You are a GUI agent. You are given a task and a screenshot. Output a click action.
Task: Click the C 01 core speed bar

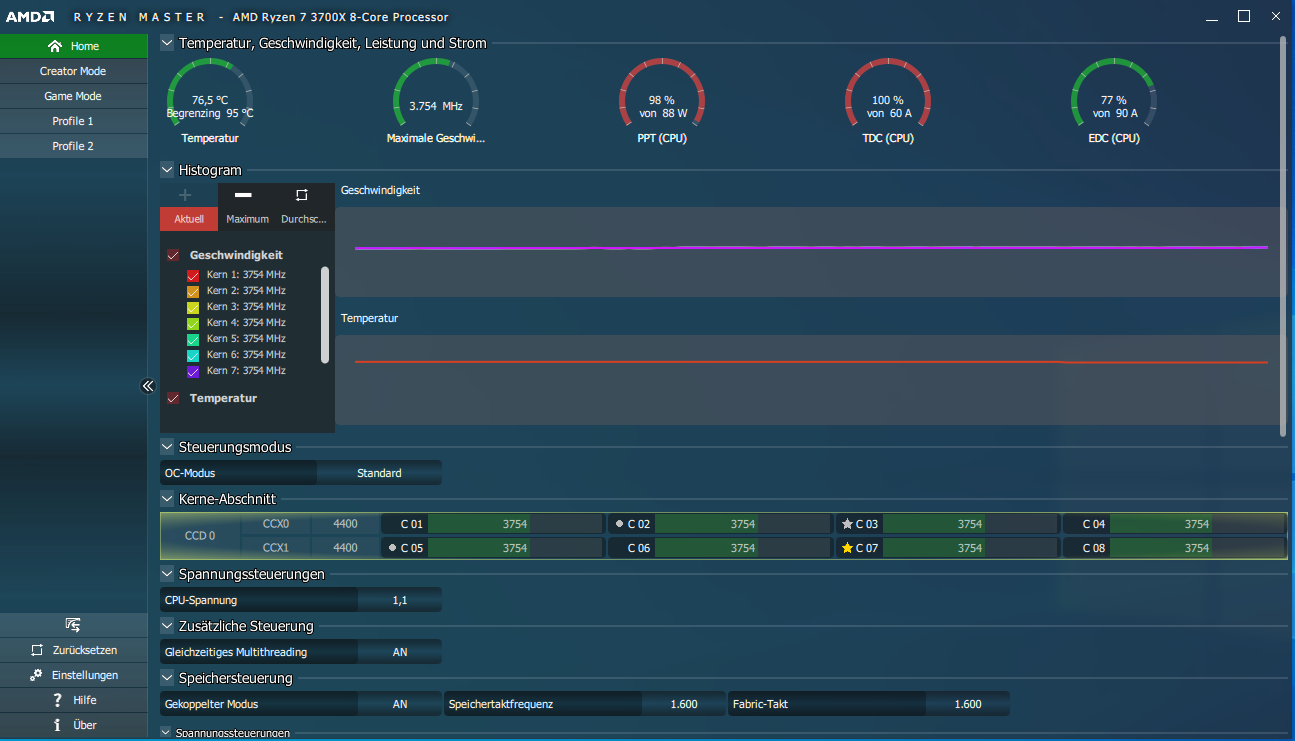tap(515, 524)
